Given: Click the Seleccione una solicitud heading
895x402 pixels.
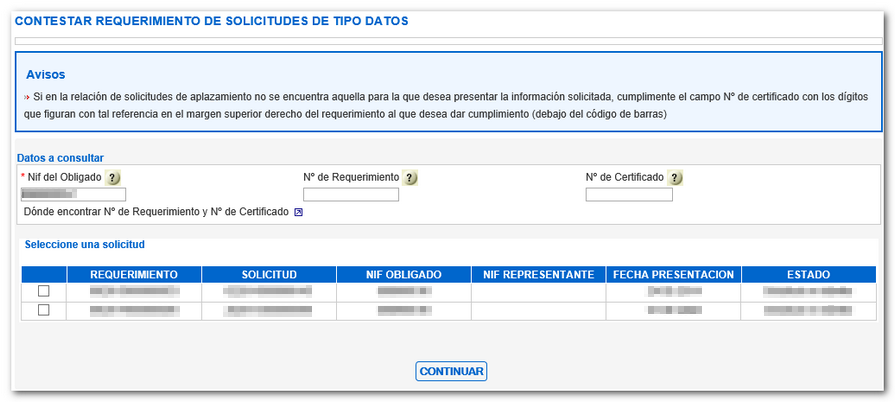Looking at the screenshot, I should [x=84, y=244].
